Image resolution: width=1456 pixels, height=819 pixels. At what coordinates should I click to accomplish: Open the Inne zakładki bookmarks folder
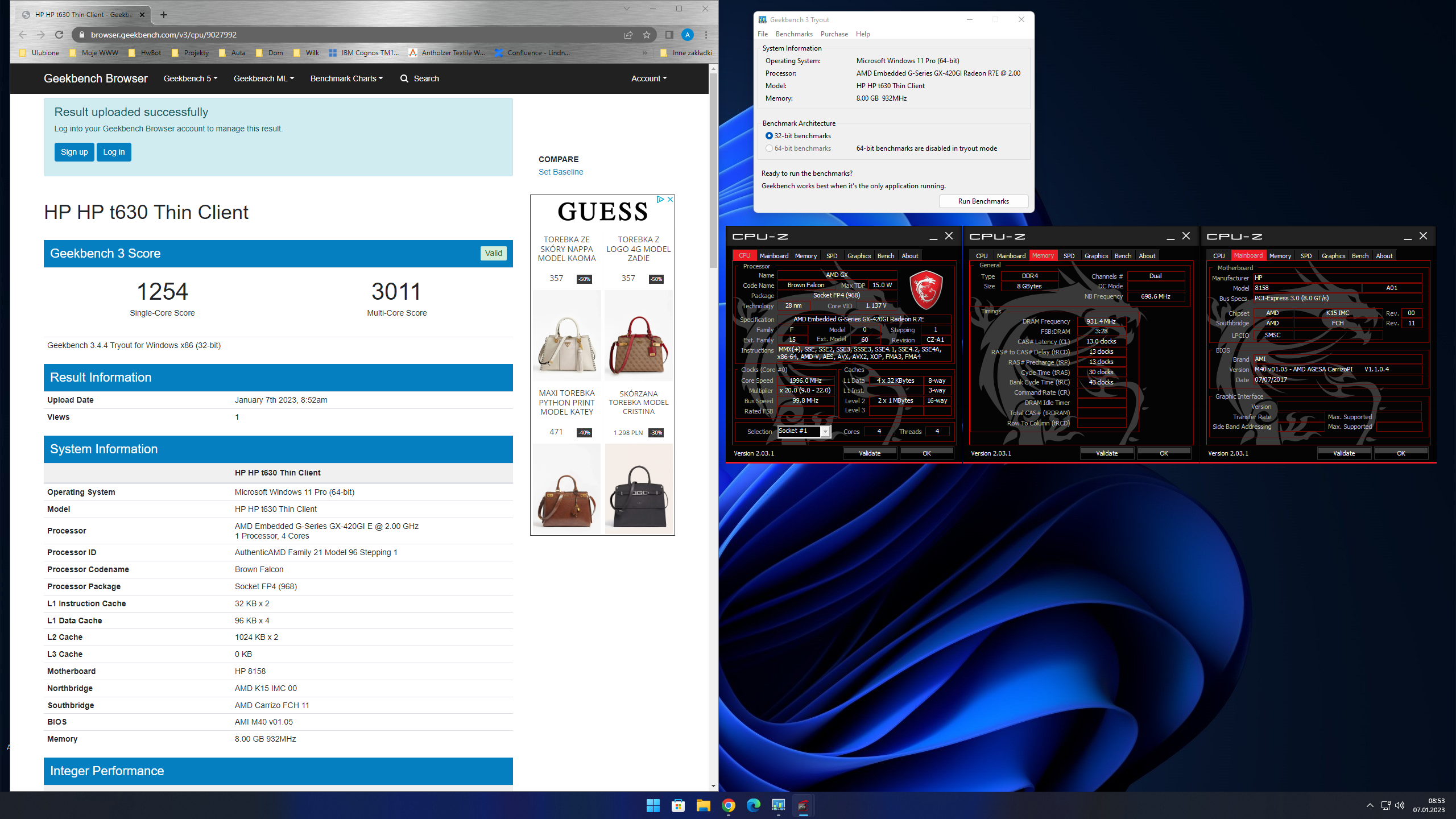coord(686,53)
